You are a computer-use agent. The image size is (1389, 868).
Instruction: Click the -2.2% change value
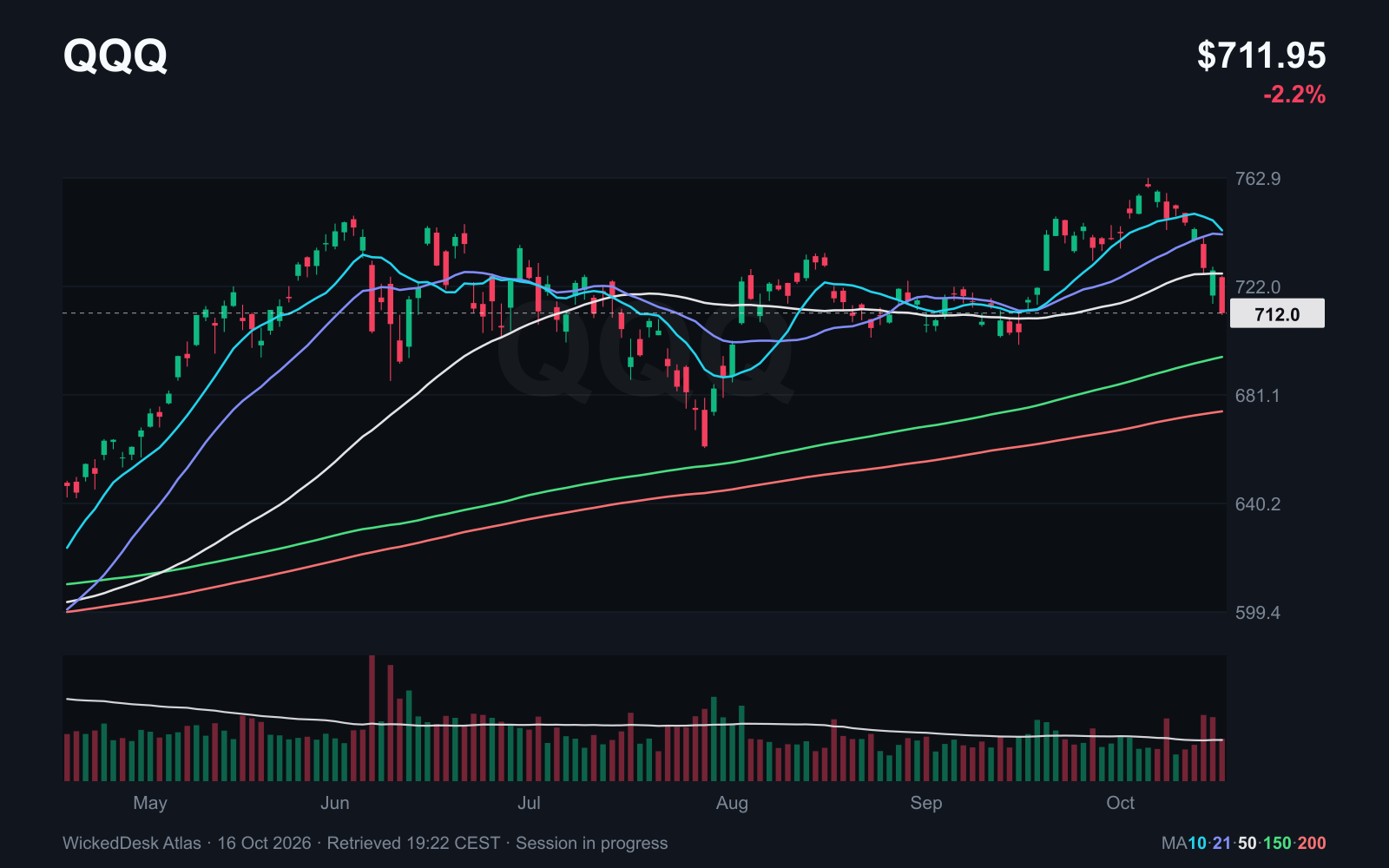click(x=1294, y=94)
